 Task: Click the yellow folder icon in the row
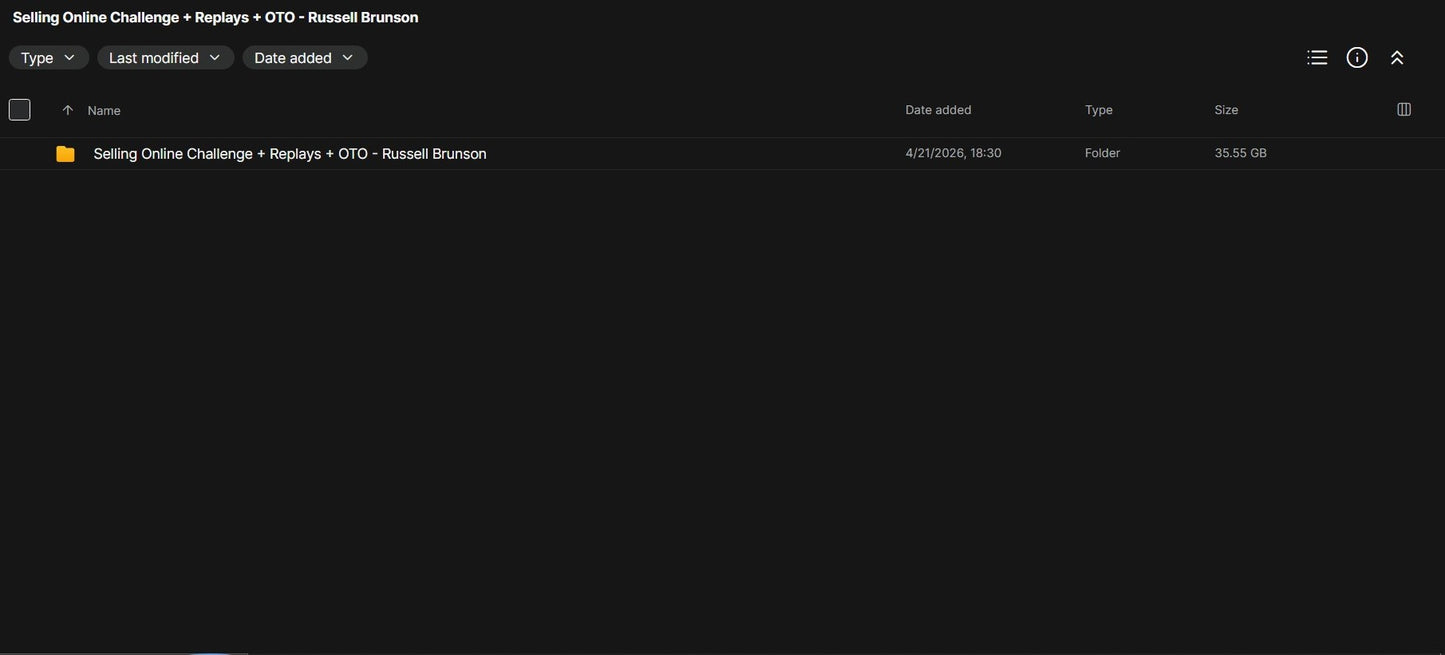(x=65, y=154)
